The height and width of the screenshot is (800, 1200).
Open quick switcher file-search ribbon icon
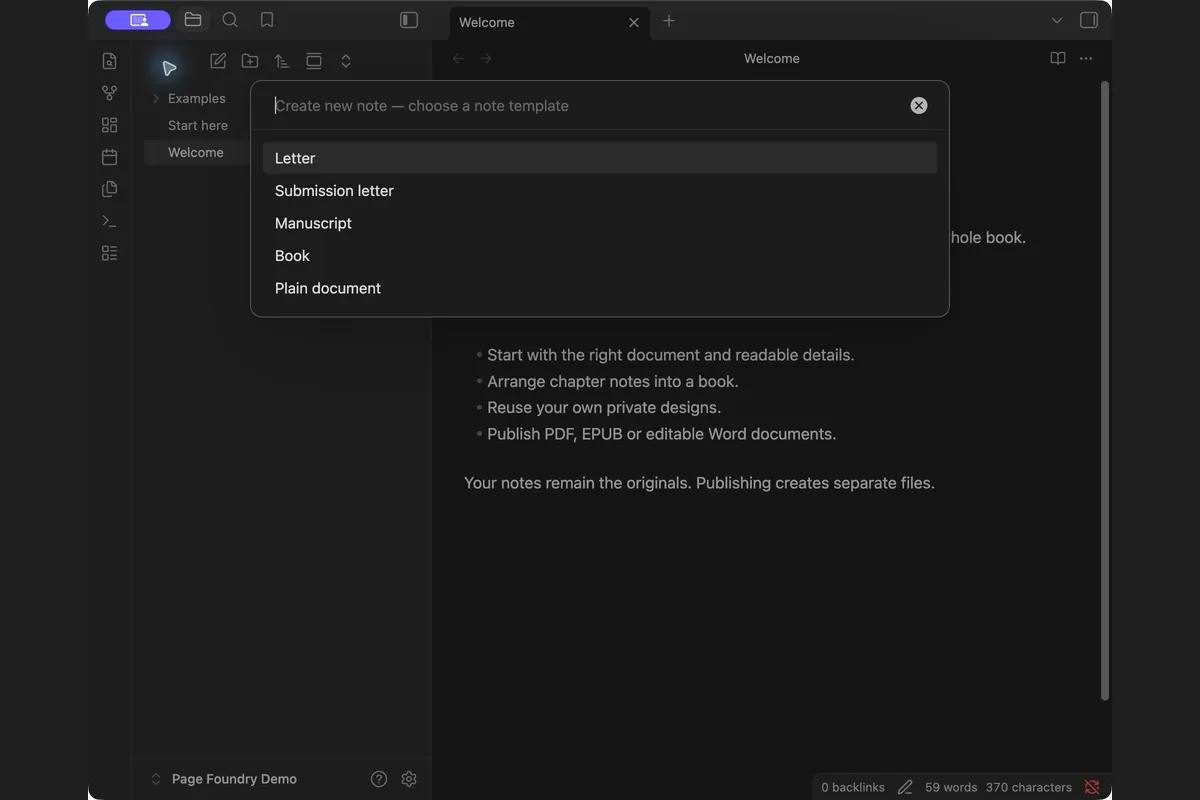[110, 61]
